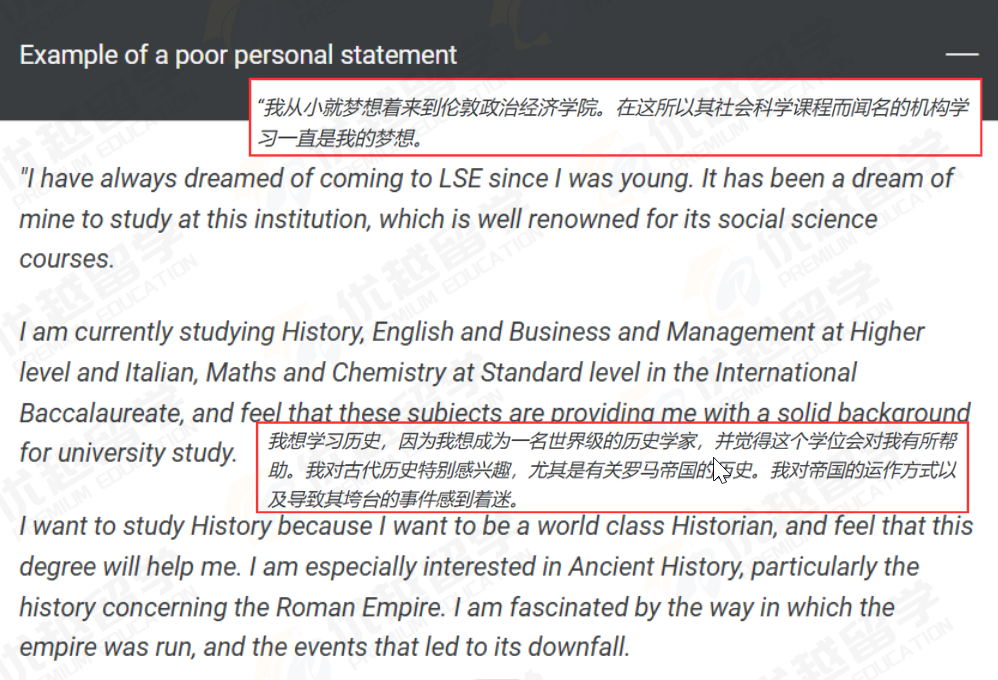Collapse the poor personal statement section

[962, 54]
